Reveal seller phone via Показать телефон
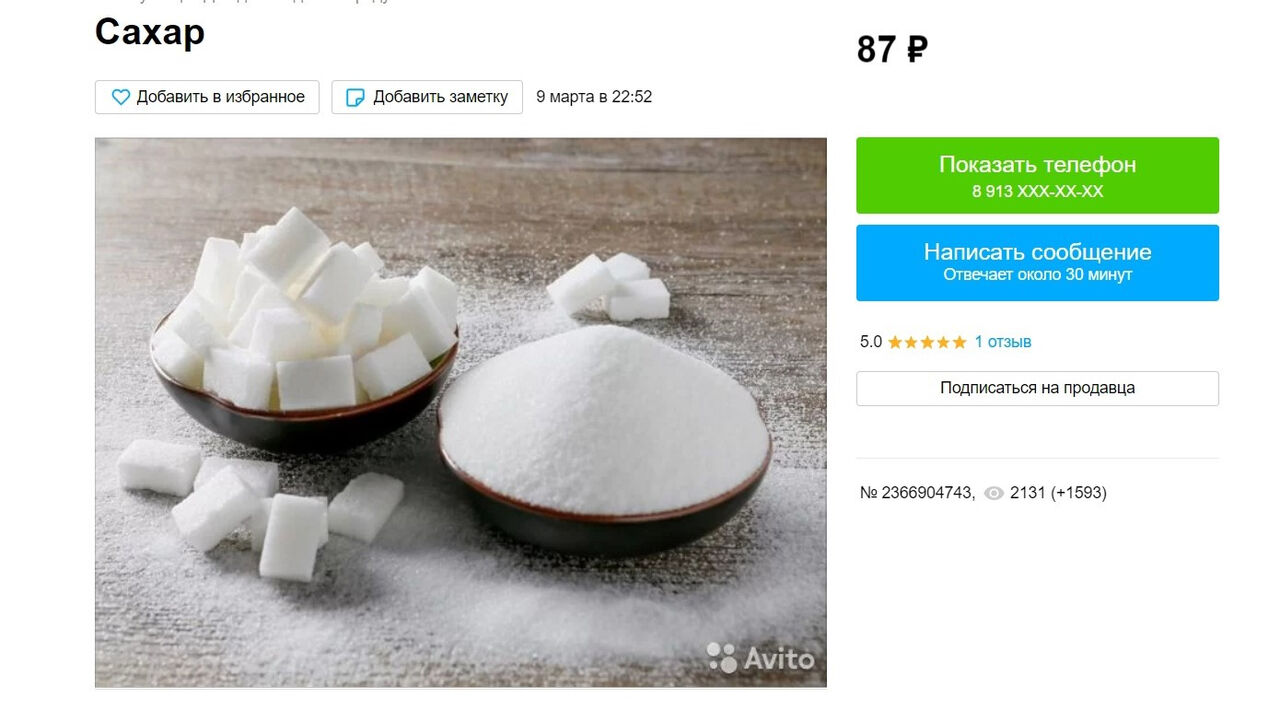Image resolution: width=1280 pixels, height=710 pixels. click(1037, 175)
